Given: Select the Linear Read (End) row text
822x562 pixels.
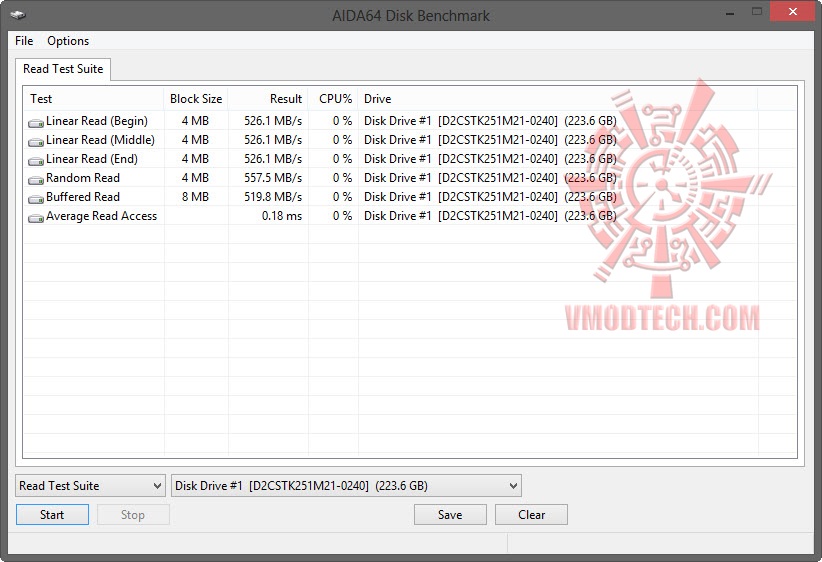Looking at the screenshot, I should point(92,159).
